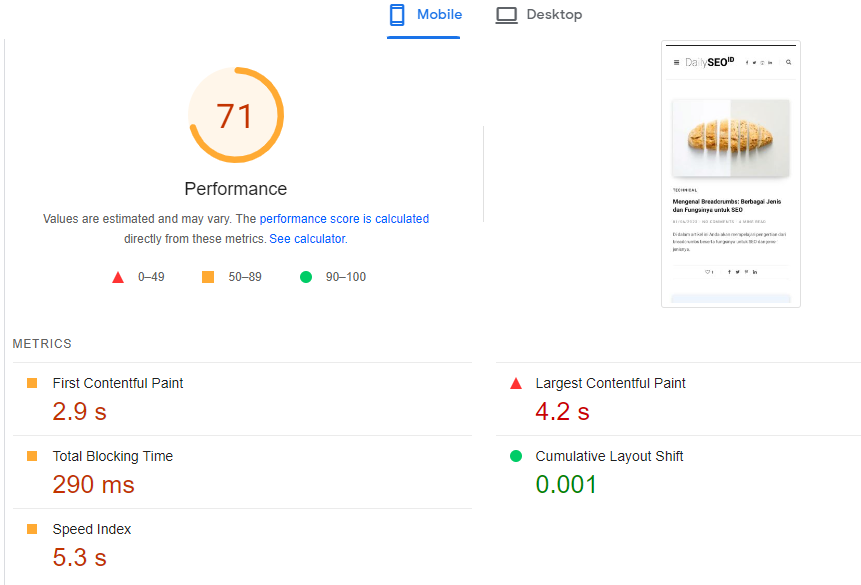This screenshot has width=861, height=585.
Task: Click the red triangle 0–49 legend marker
Action: (117, 276)
